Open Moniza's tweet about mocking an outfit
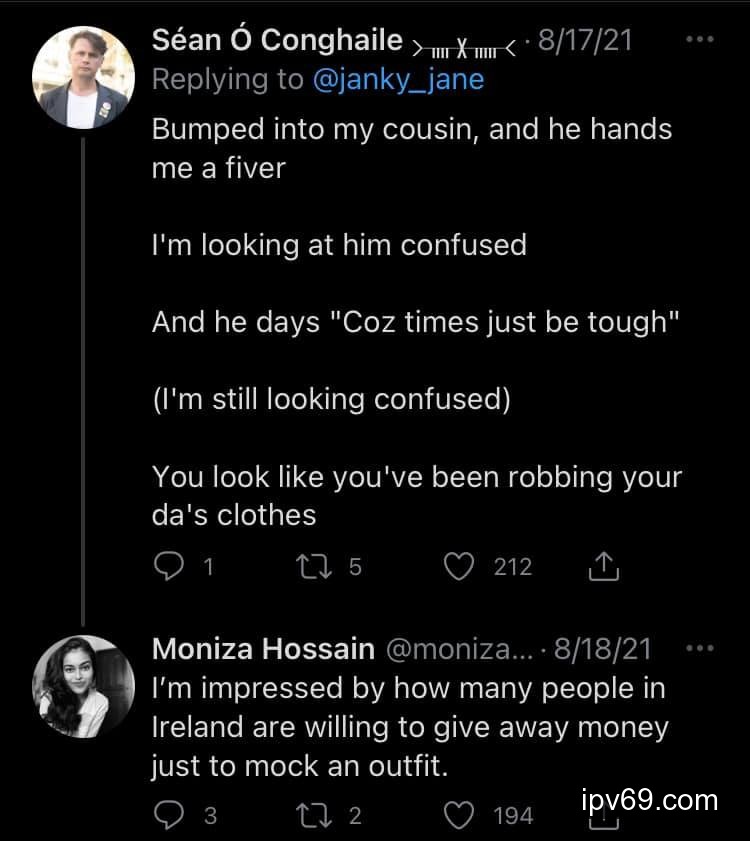 [x=410, y=727]
